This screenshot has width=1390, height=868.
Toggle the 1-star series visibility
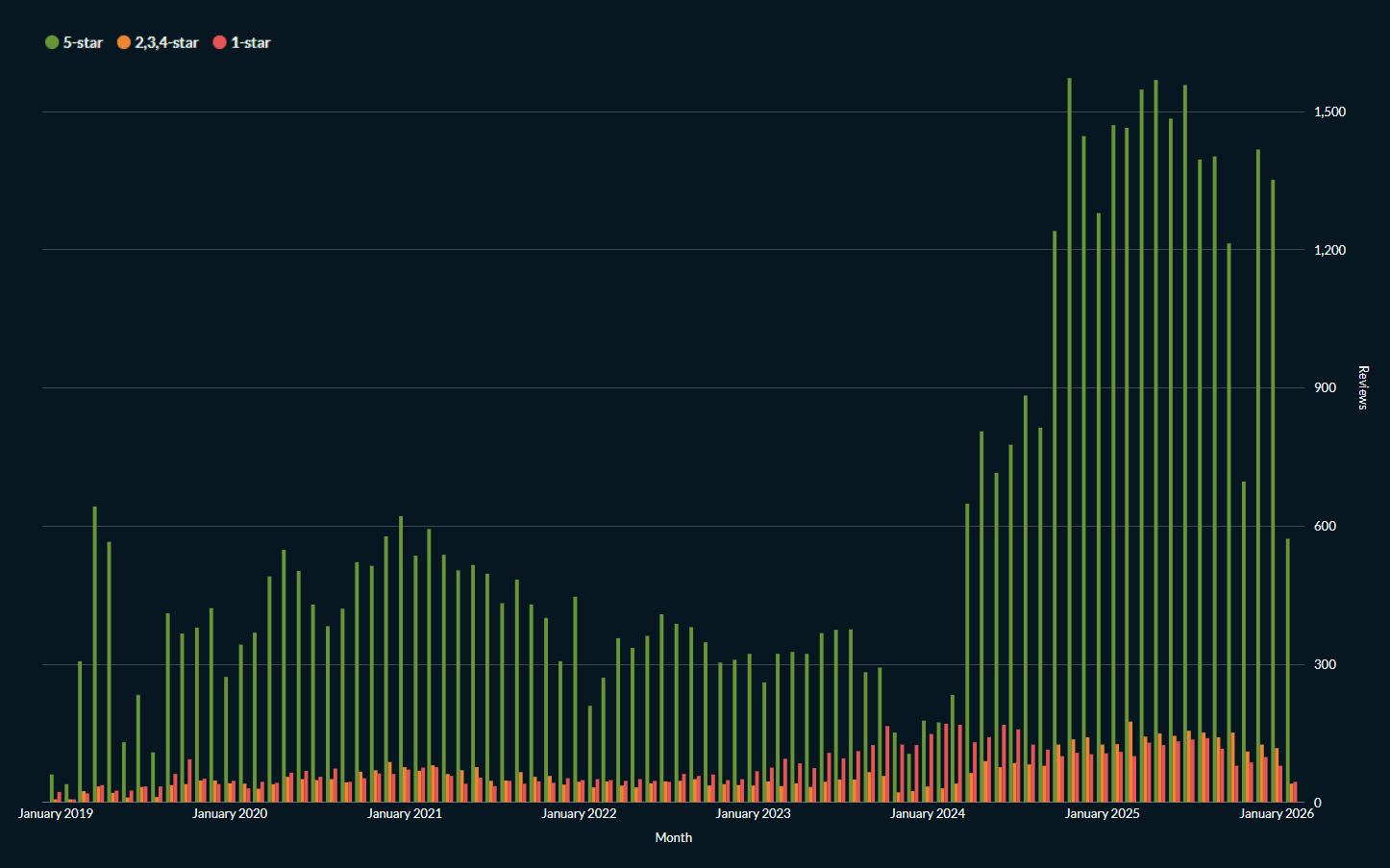pyautogui.click(x=252, y=42)
